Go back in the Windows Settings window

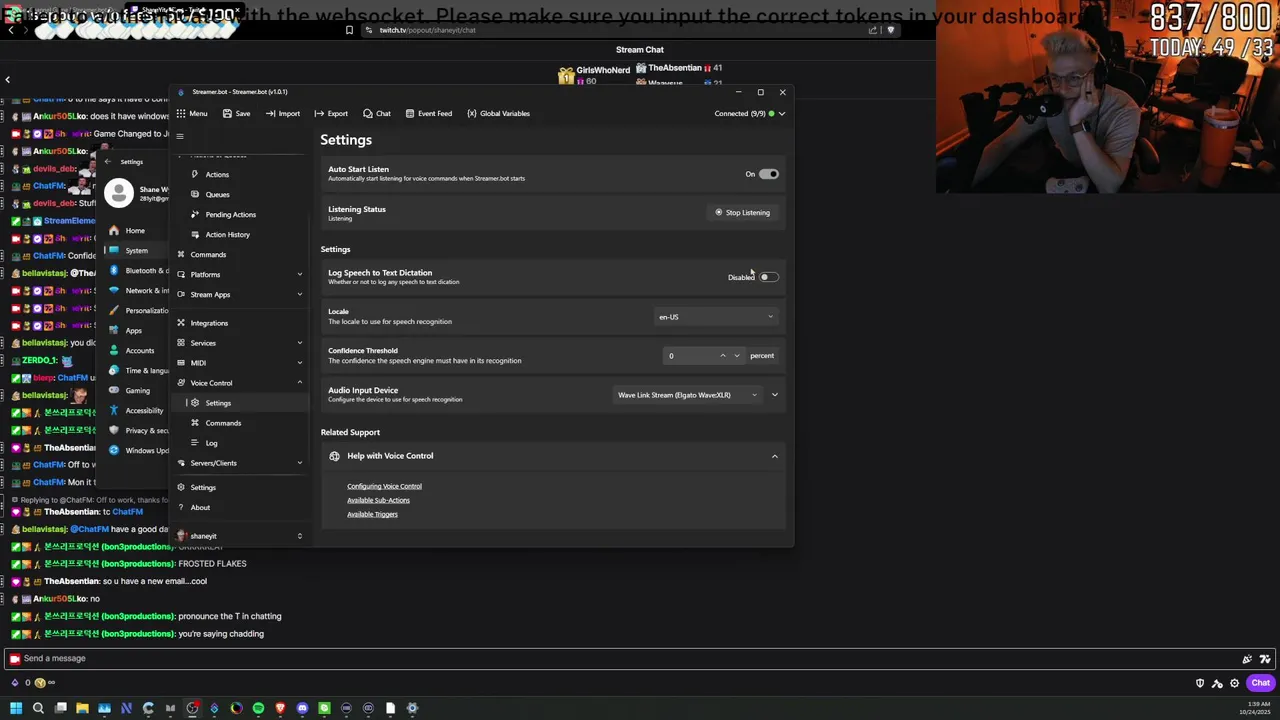click(108, 161)
